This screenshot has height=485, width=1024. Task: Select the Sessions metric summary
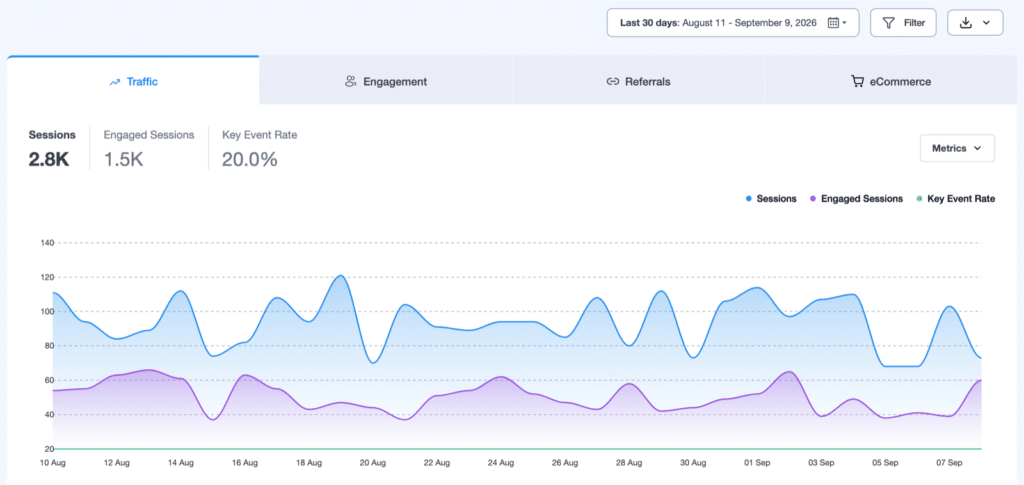52,148
